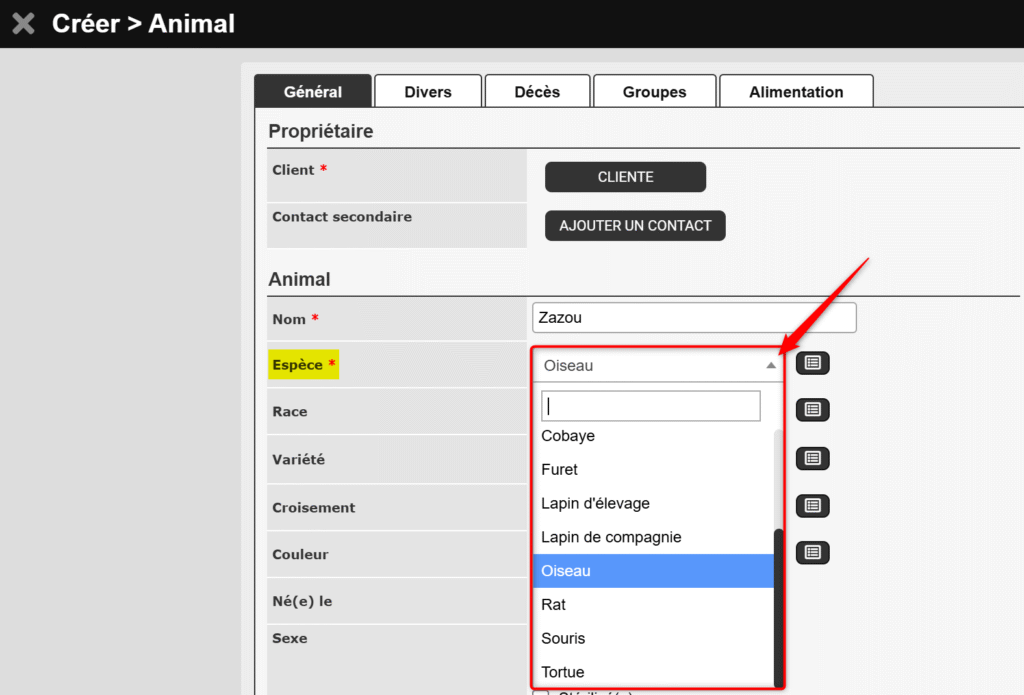Screen dimensions: 1024x695
Task: Pick Lapin d'élevage from species list
Action: [x=595, y=503]
